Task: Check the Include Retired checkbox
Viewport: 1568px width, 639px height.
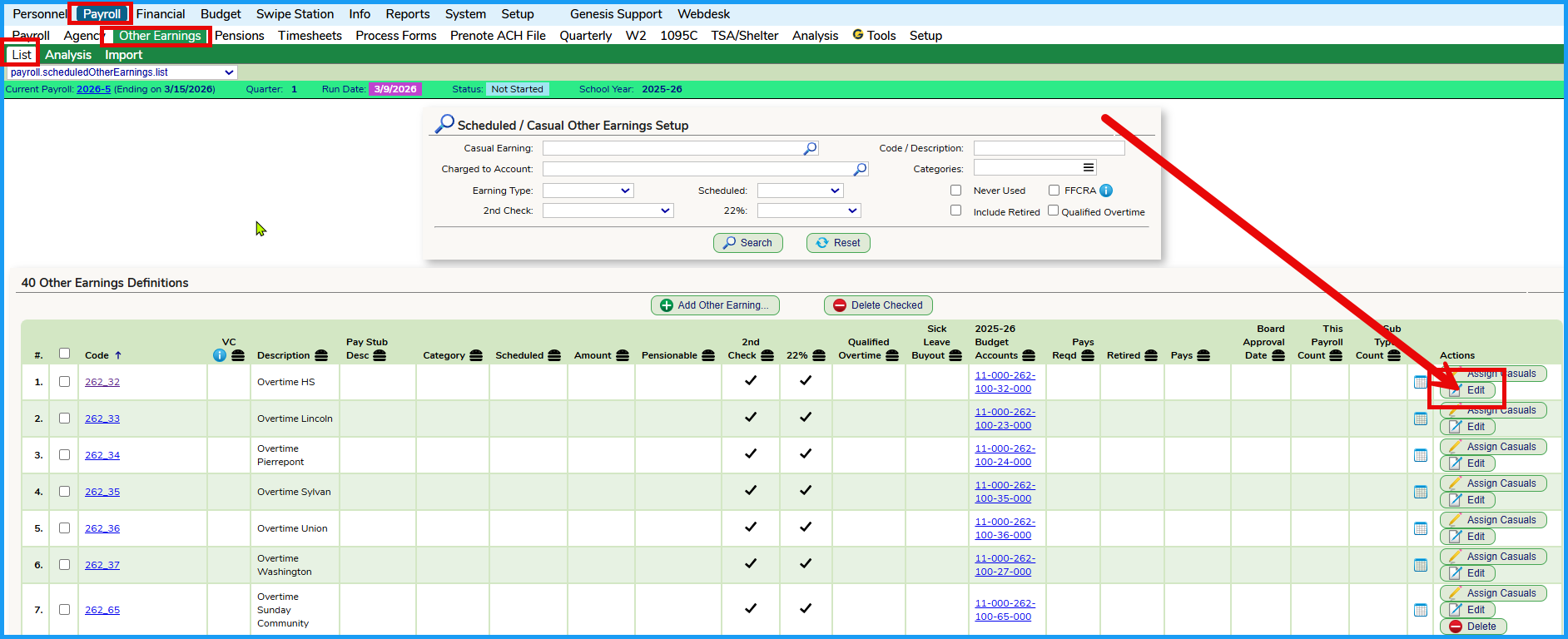Action: pyautogui.click(x=955, y=211)
